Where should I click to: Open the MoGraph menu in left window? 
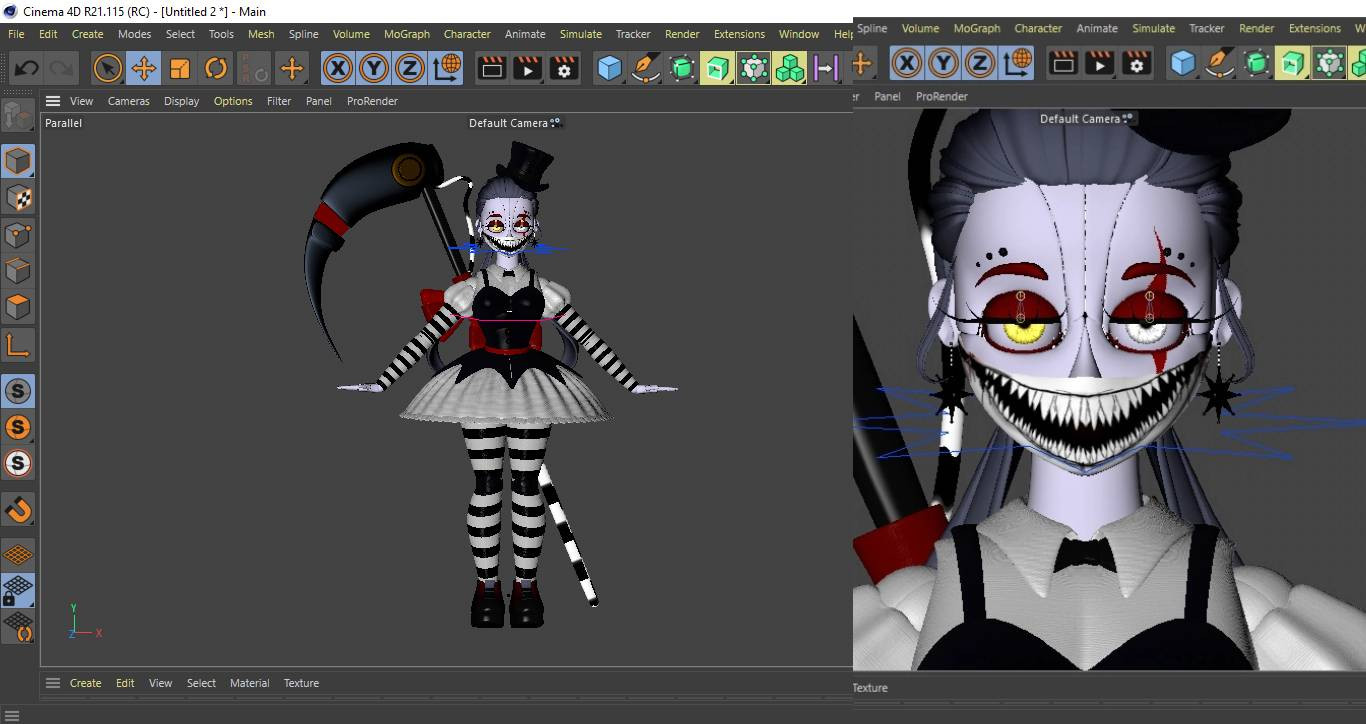point(407,34)
